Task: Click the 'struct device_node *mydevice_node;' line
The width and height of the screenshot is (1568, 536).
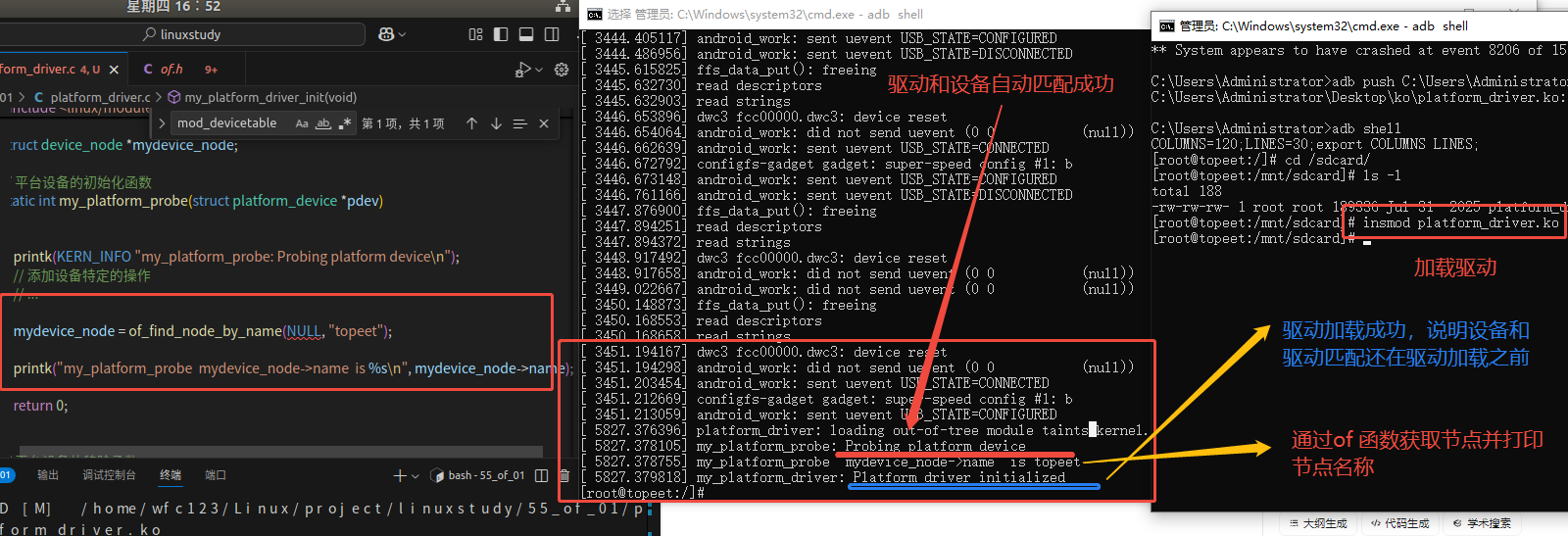Action: click(123, 145)
